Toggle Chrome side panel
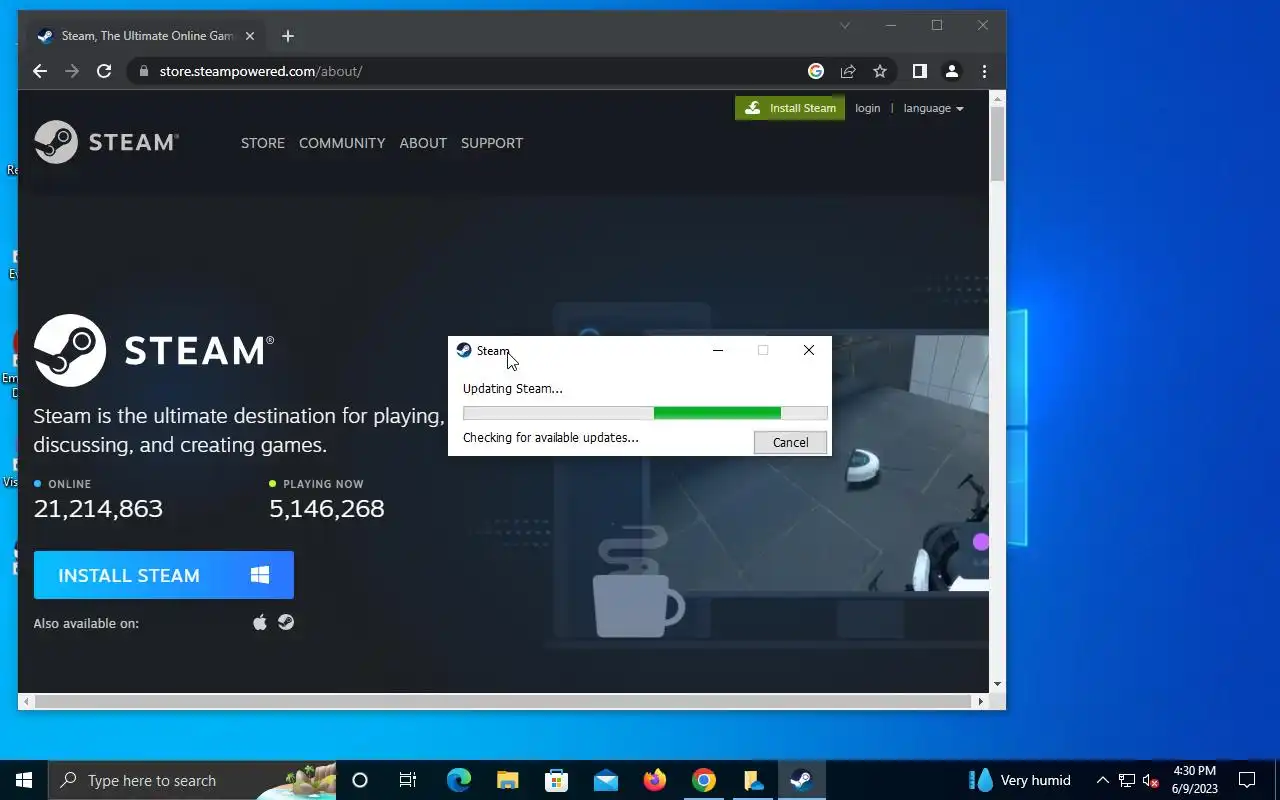Image resolution: width=1280 pixels, height=800 pixels. pyautogui.click(x=920, y=71)
